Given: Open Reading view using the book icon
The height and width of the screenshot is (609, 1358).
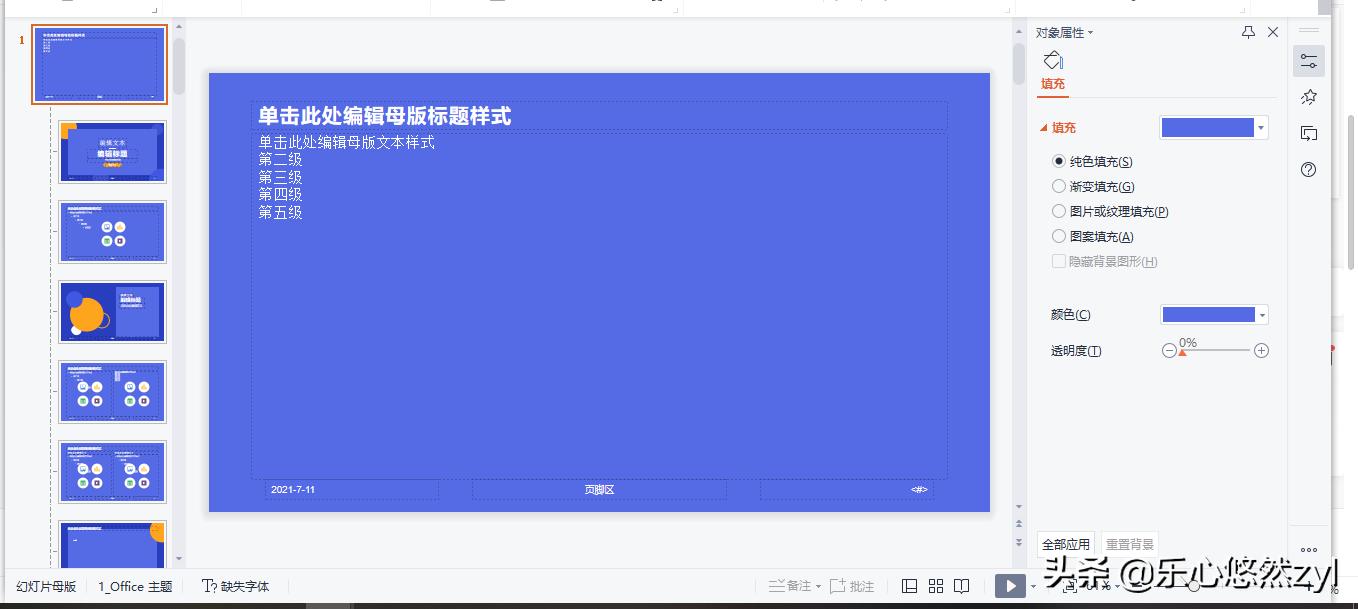Looking at the screenshot, I should coord(961,585).
